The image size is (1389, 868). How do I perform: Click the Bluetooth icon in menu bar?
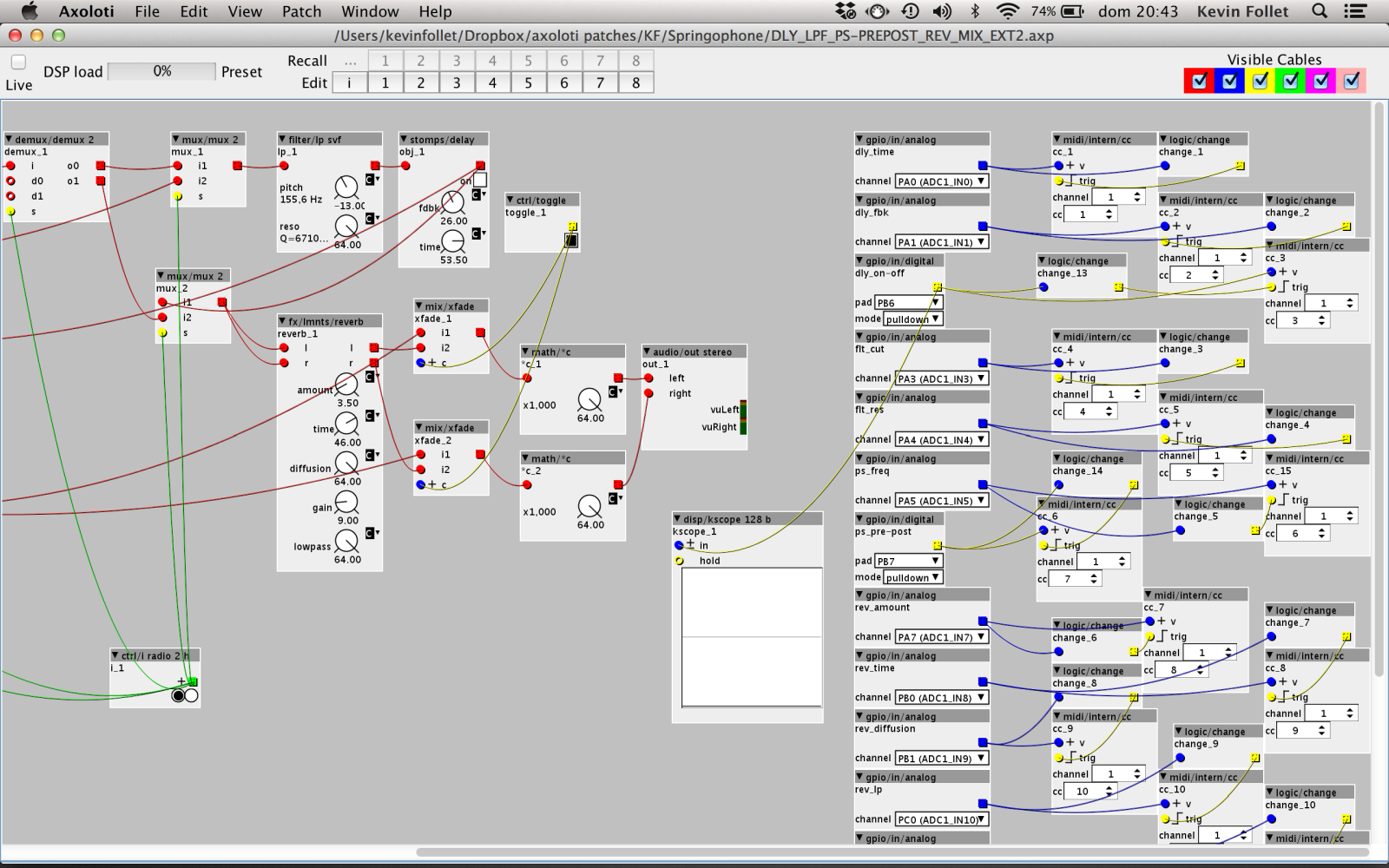(x=974, y=11)
